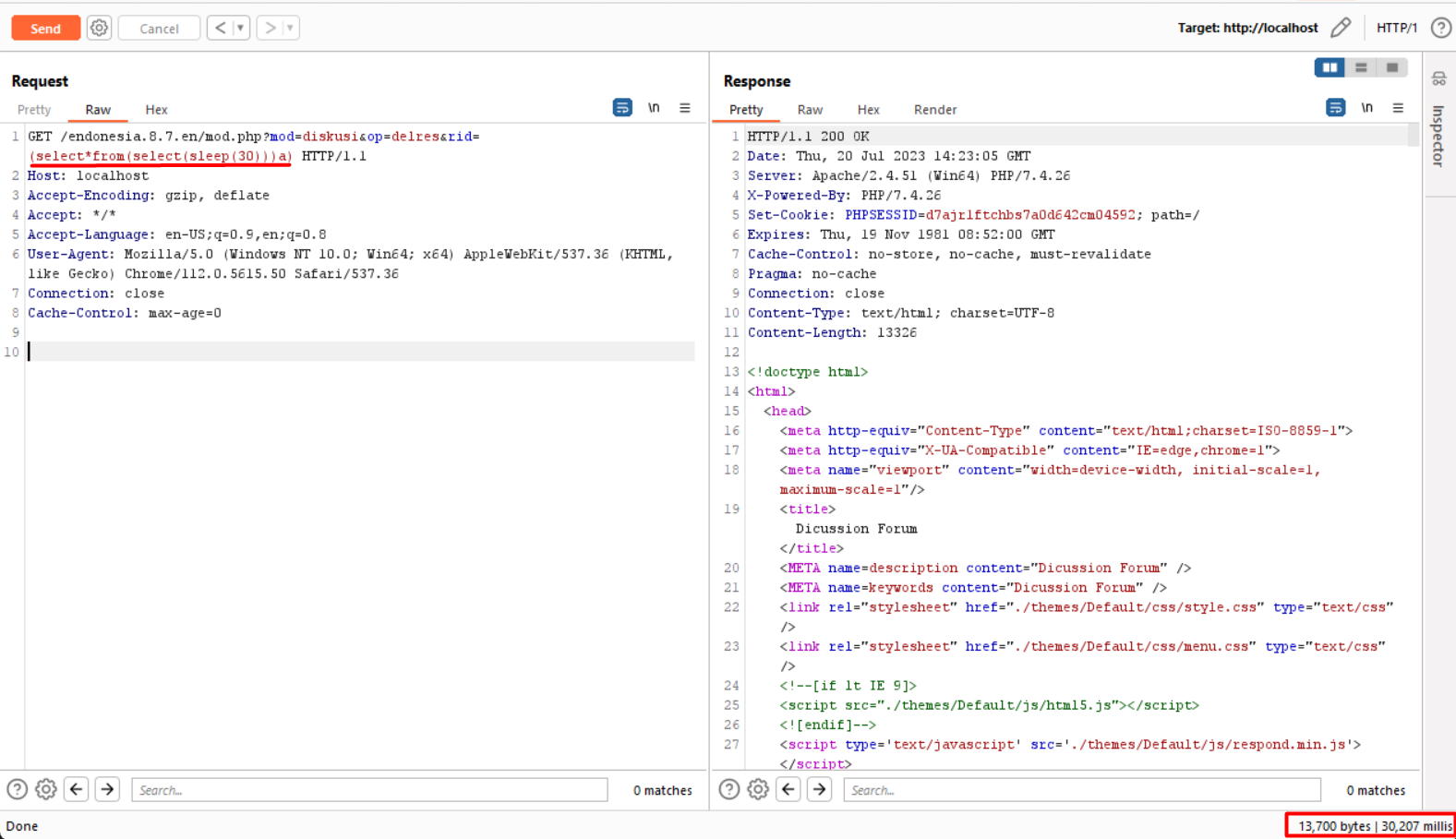Open Response search help icon
The width and height of the screenshot is (1456, 839).
729,789
